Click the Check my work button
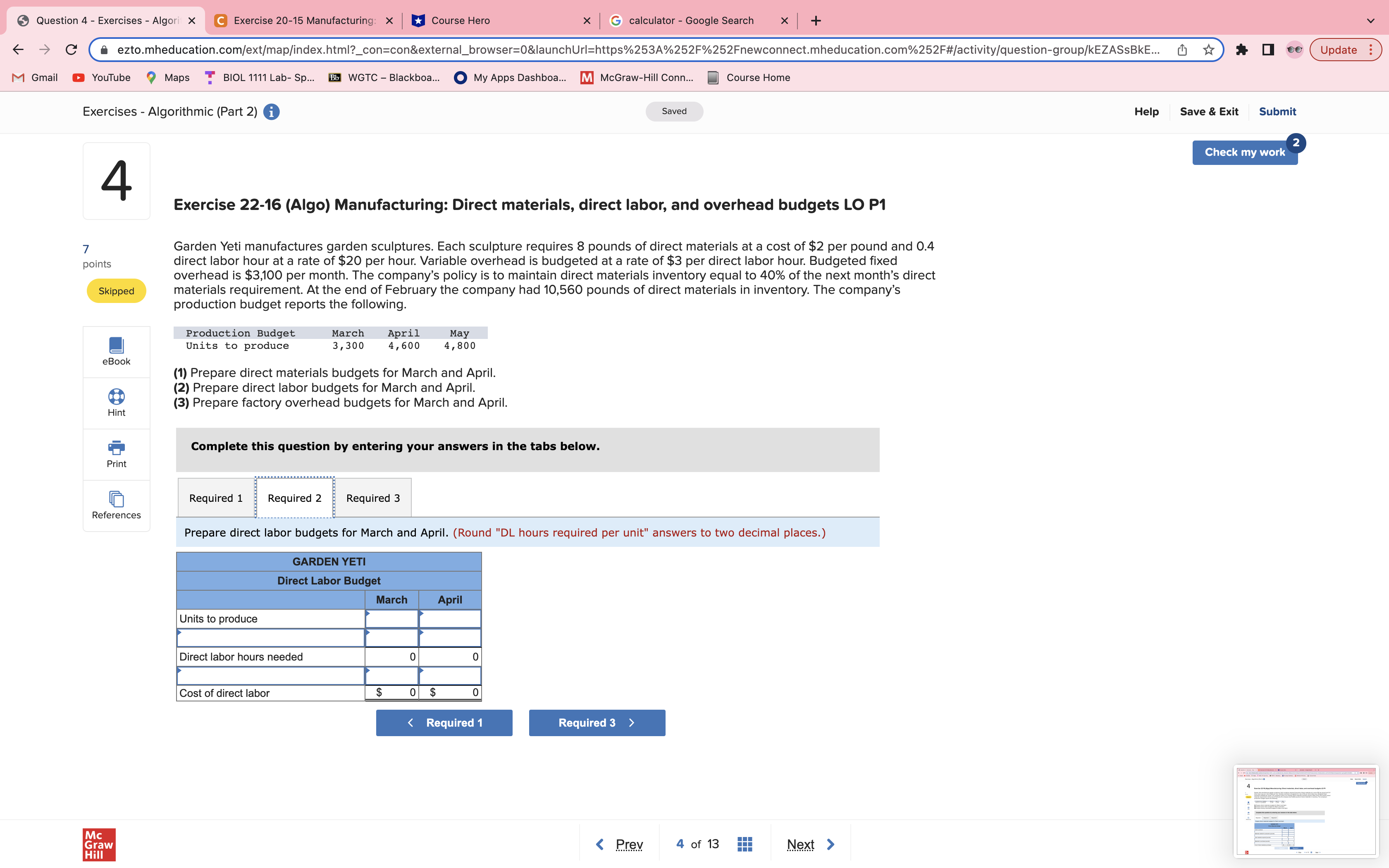Screen dimensions: 1389x868 coord(1244,152)
